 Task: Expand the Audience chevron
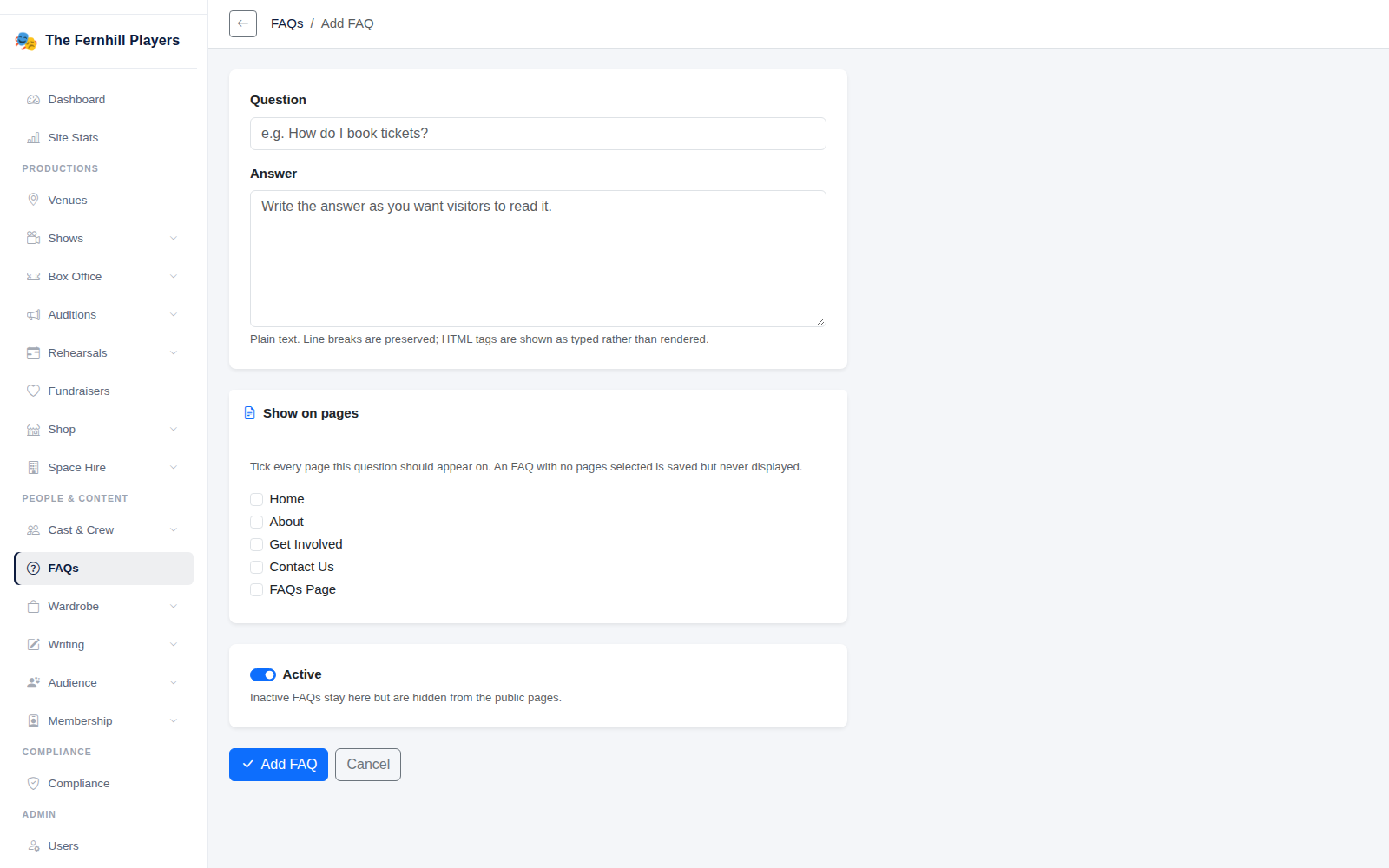[174, 683]
